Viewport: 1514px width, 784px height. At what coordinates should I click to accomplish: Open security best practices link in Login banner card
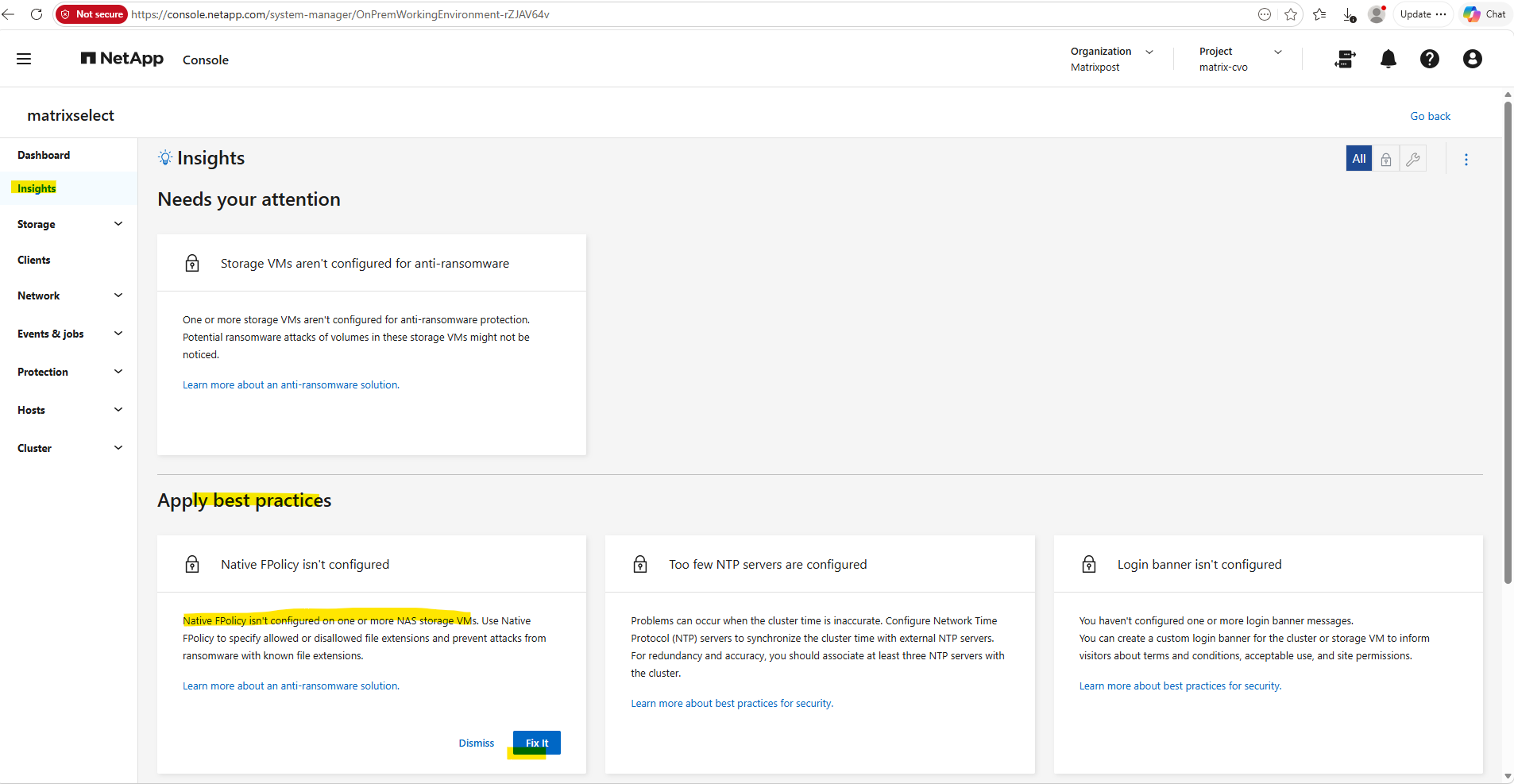tap(1180, 686)
